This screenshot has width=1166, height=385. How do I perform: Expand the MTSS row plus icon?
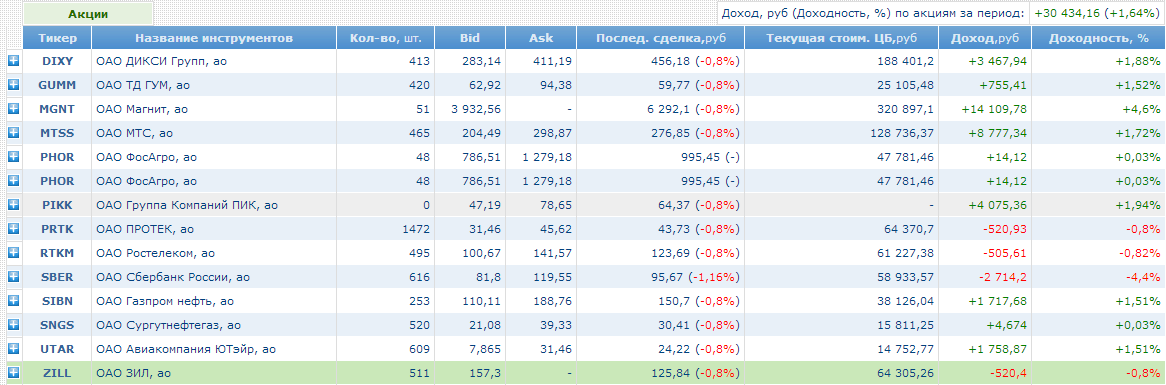[13, 132]
